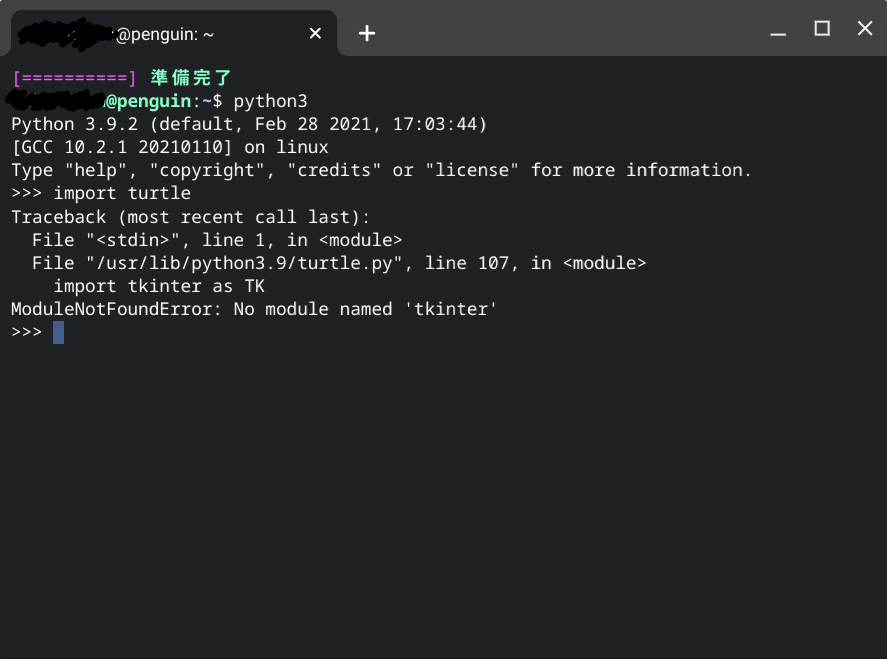Close the @penguin terminal tab
Viewport: 887px width, 659px height.
coord(315,34)
